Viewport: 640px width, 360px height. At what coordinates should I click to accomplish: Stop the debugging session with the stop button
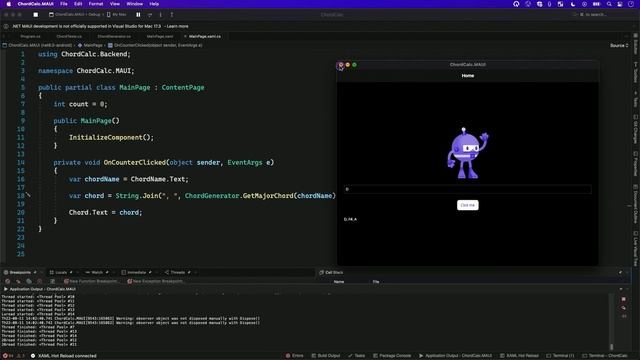(36, 15)
